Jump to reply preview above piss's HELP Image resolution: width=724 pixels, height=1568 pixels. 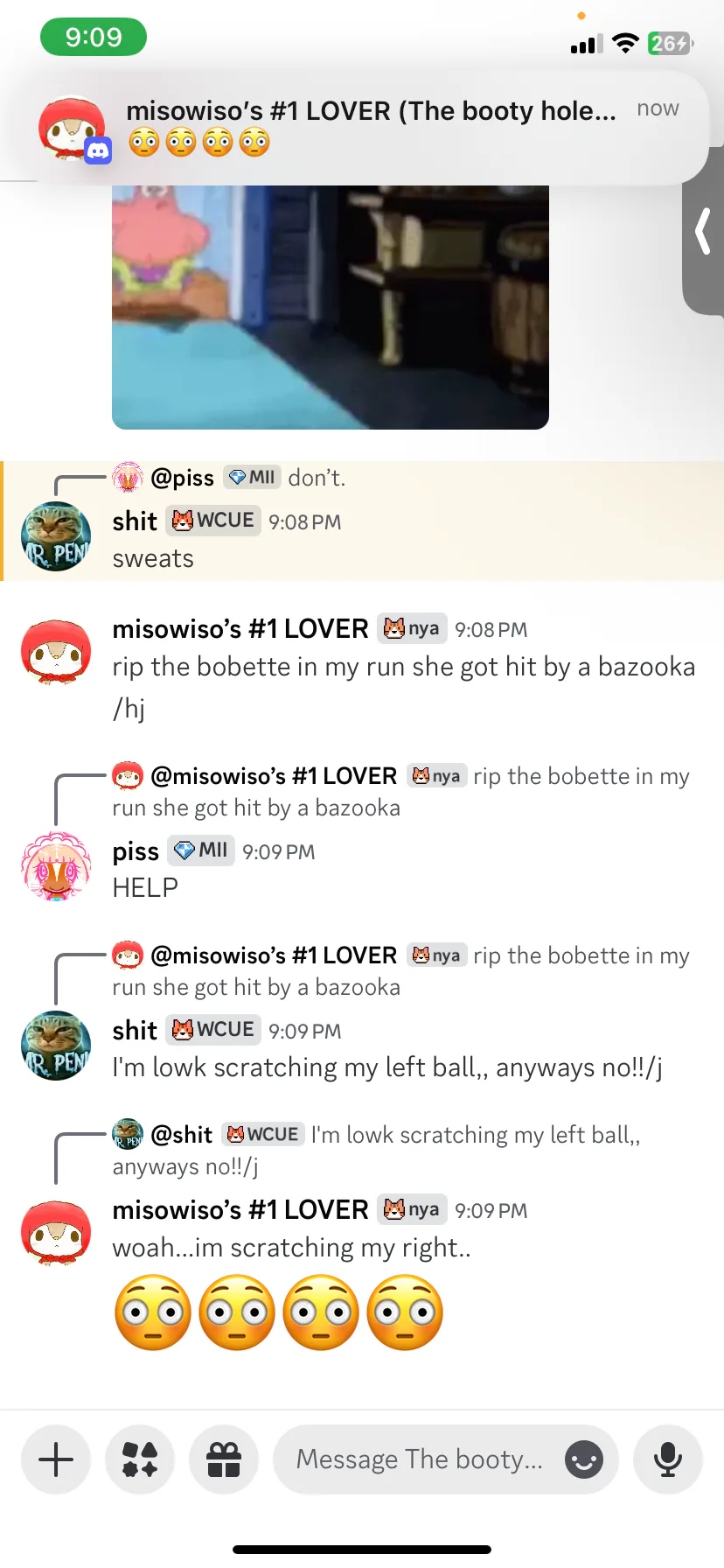pos(400,792)
